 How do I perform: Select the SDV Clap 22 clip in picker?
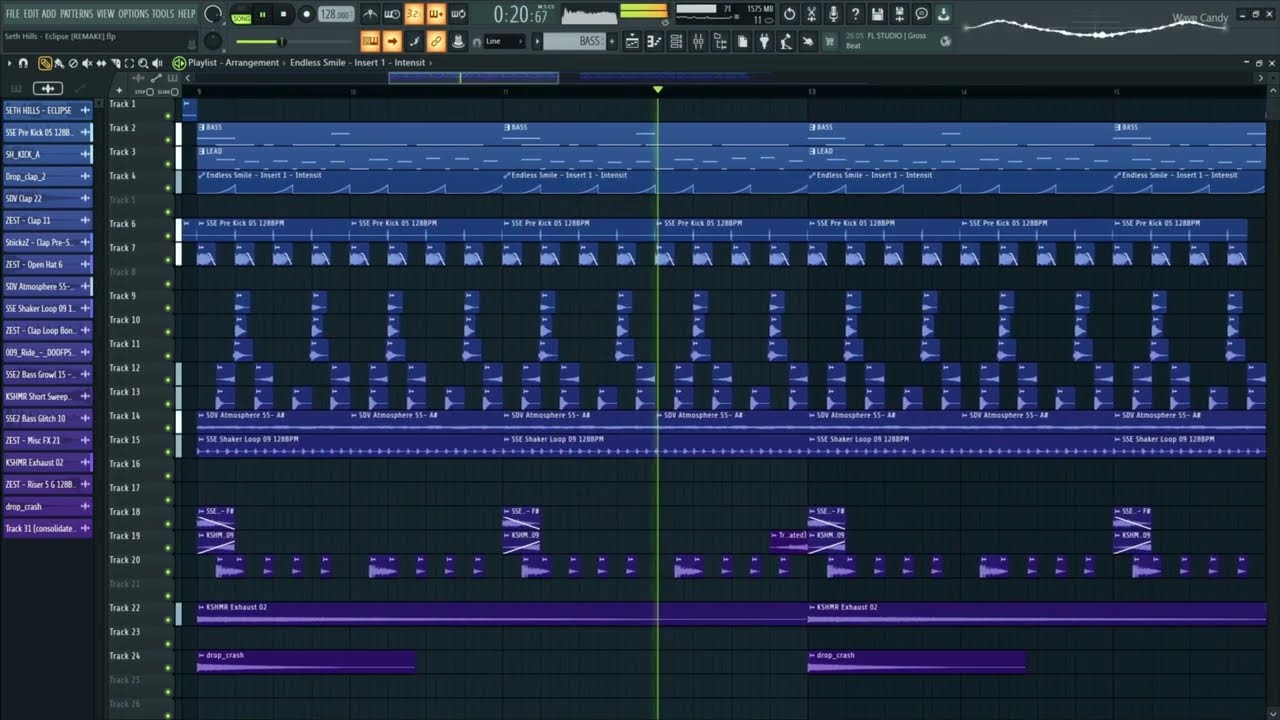point(48,198)
